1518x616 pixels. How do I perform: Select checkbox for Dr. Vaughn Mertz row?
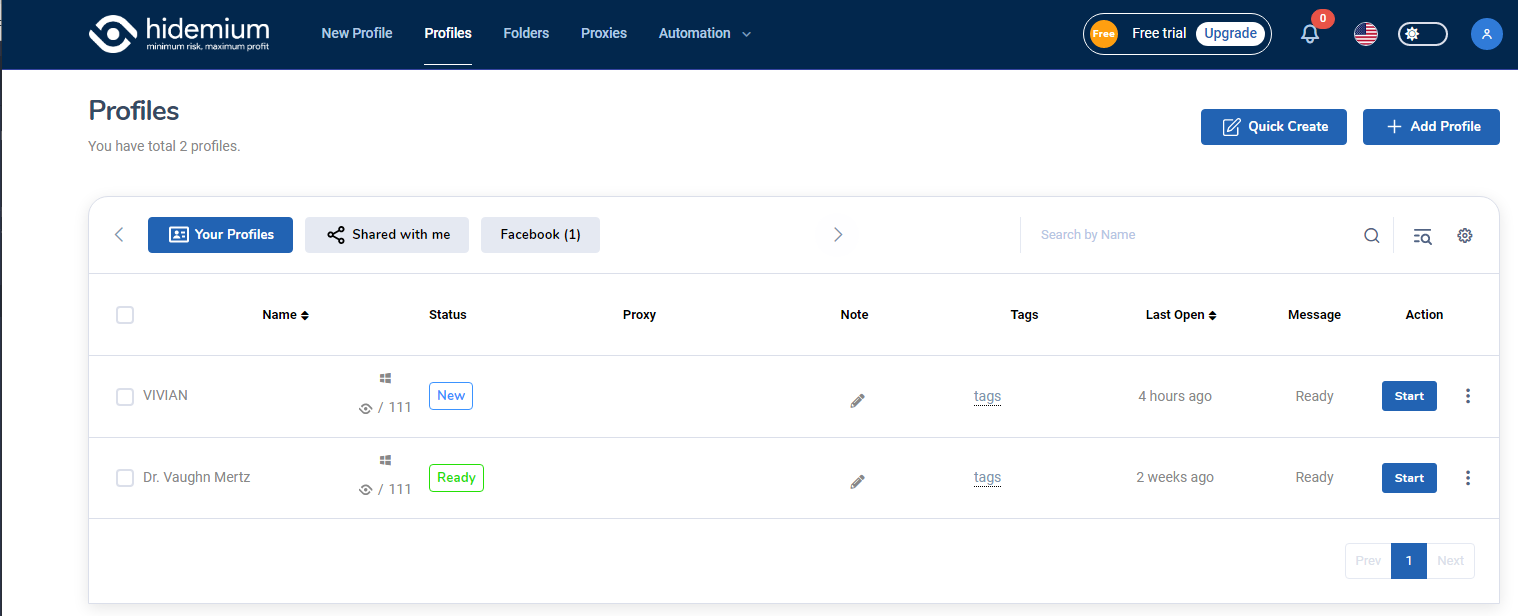[124, 477]
